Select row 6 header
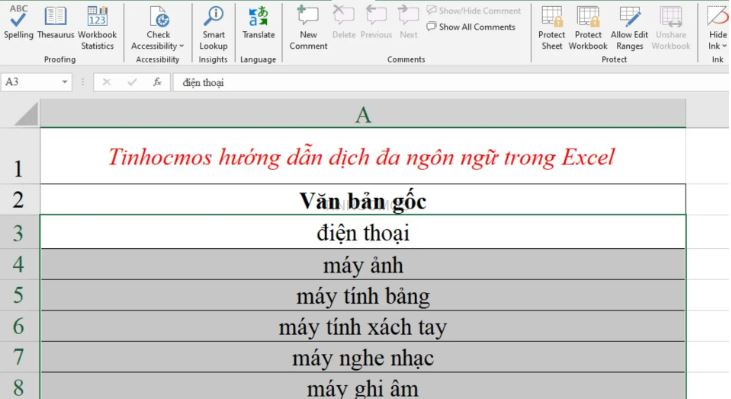Screen dimensions: 731x399 (19, 326)
